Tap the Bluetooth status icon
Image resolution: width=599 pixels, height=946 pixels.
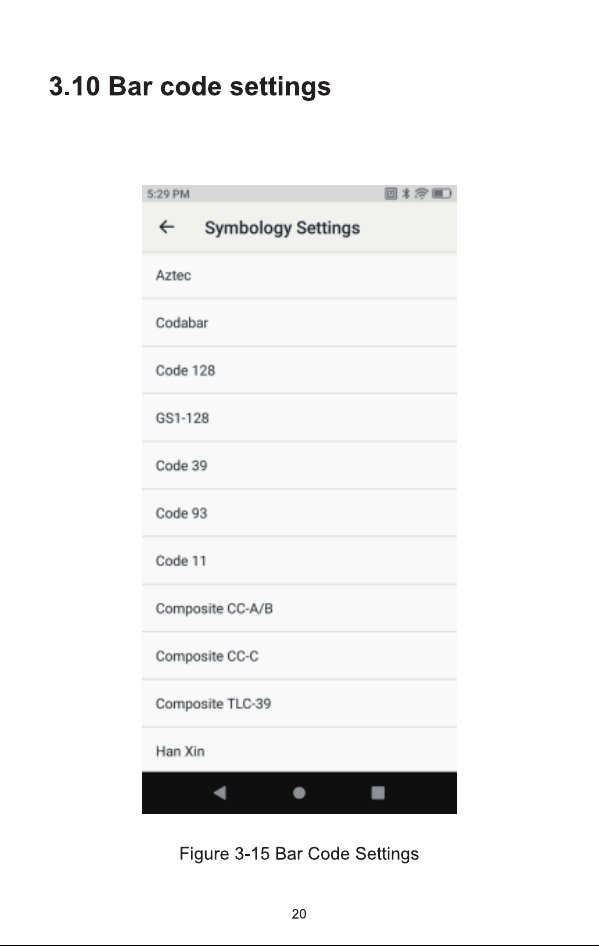pos(406,194)
